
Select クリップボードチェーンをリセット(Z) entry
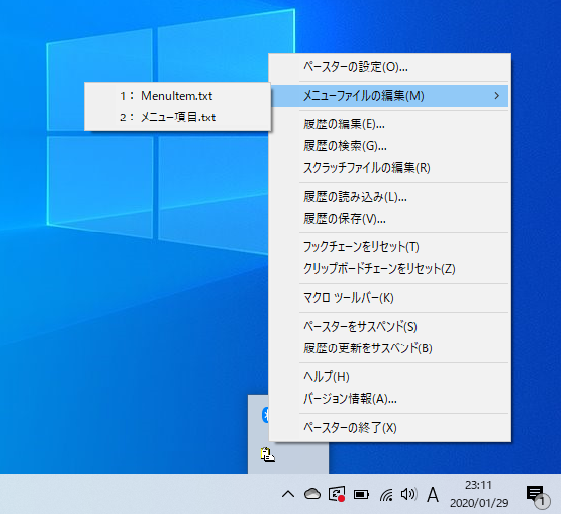[389, 269]
